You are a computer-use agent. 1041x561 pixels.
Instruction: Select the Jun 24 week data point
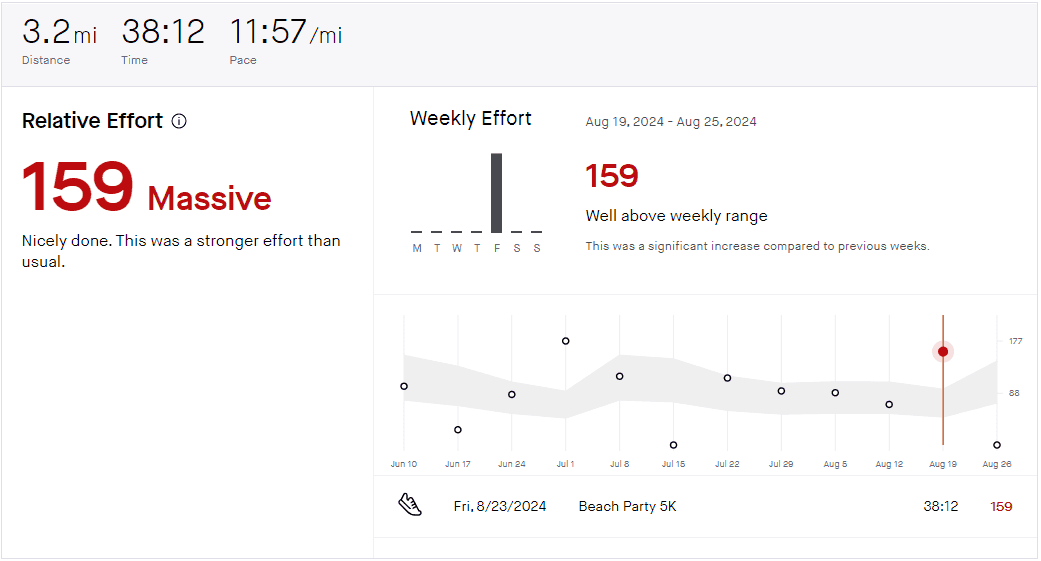pos(512,394)
